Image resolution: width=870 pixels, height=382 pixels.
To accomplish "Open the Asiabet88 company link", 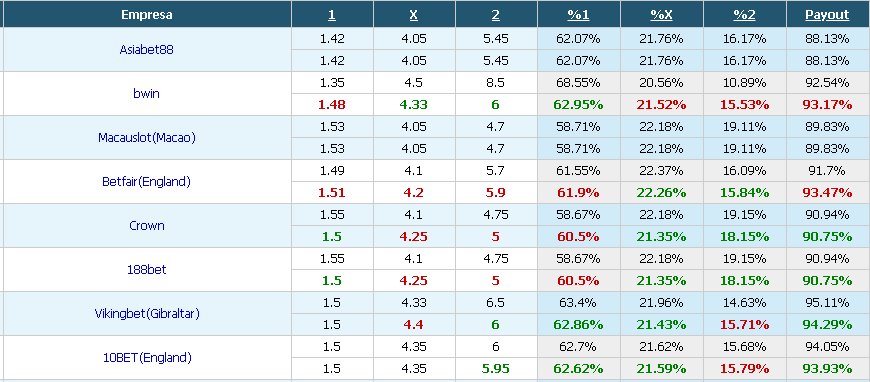I will click(x=146, y=49).
